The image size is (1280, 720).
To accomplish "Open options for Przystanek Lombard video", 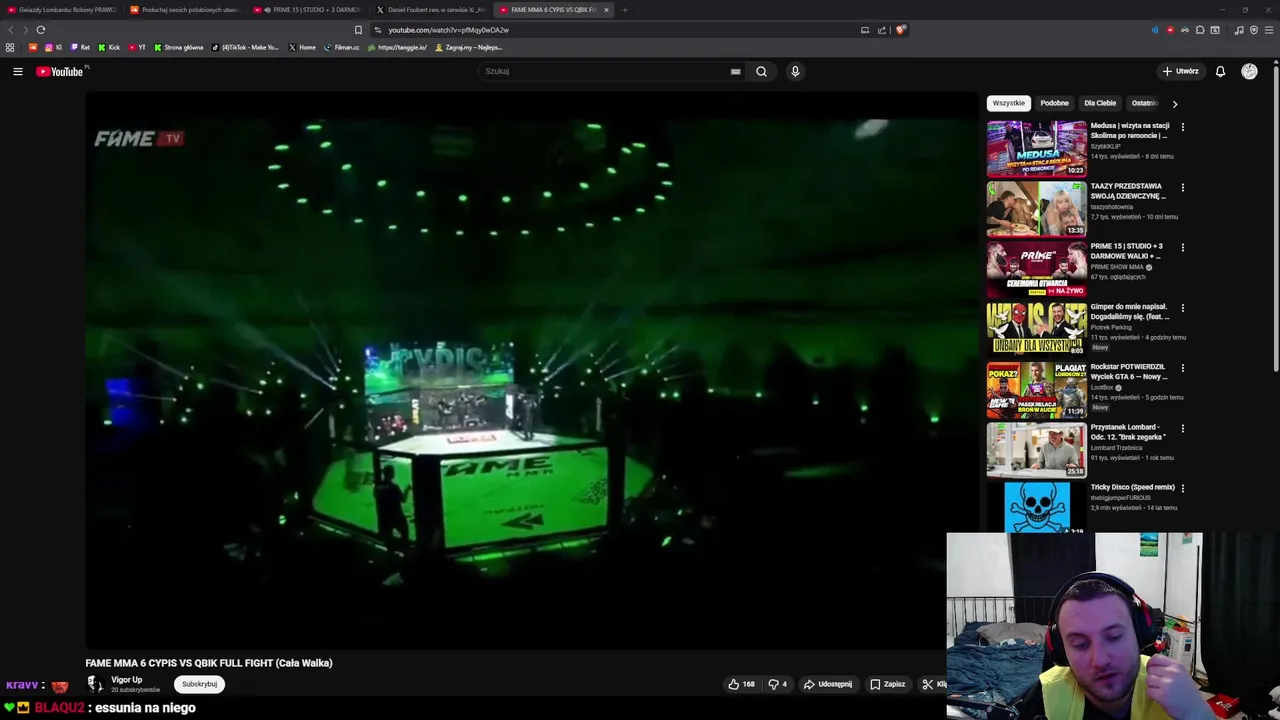I will (x=1182, y=428).
